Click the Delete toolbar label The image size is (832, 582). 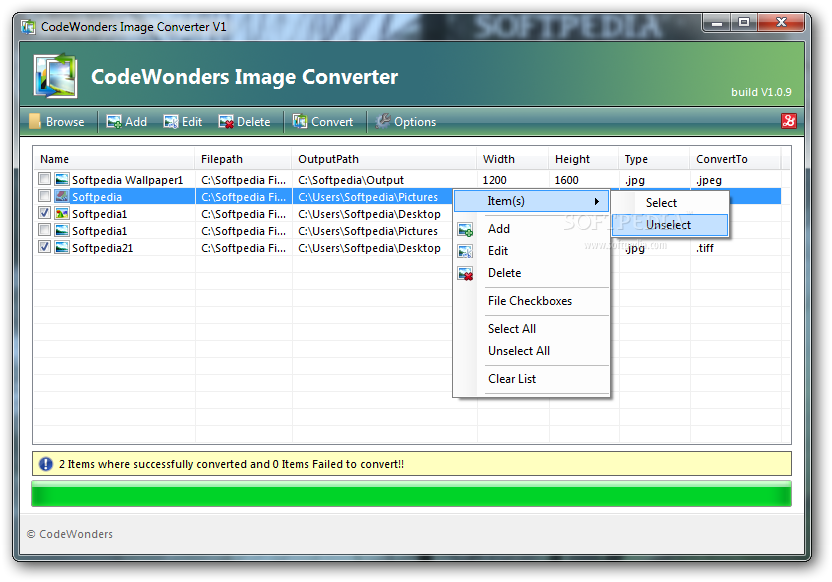[254, 122]
